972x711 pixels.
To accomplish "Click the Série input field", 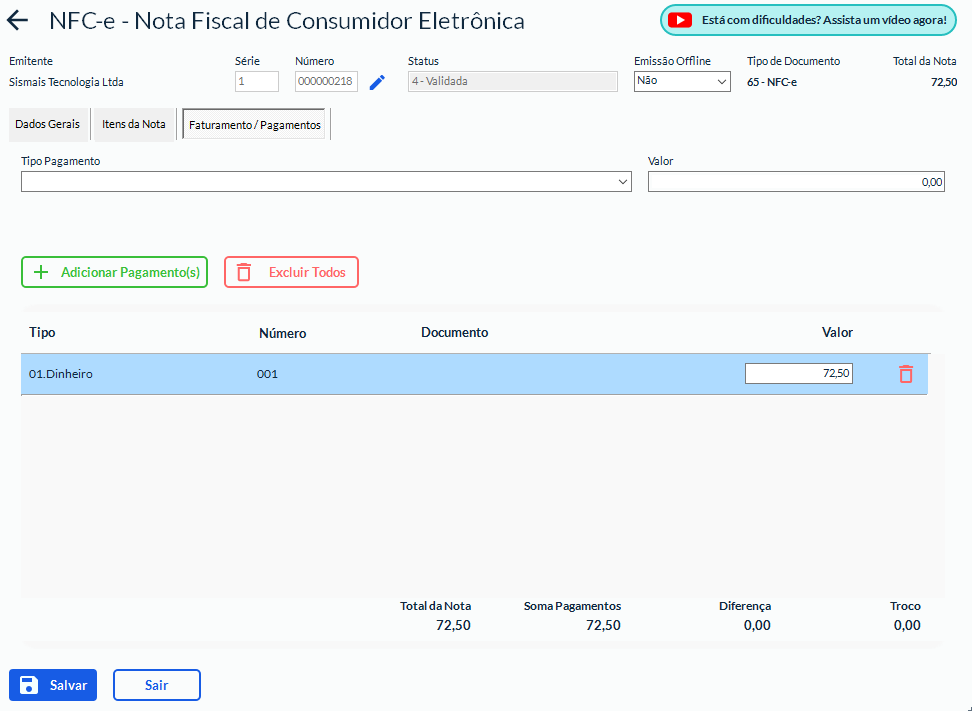I will click(x=257, y=82).
